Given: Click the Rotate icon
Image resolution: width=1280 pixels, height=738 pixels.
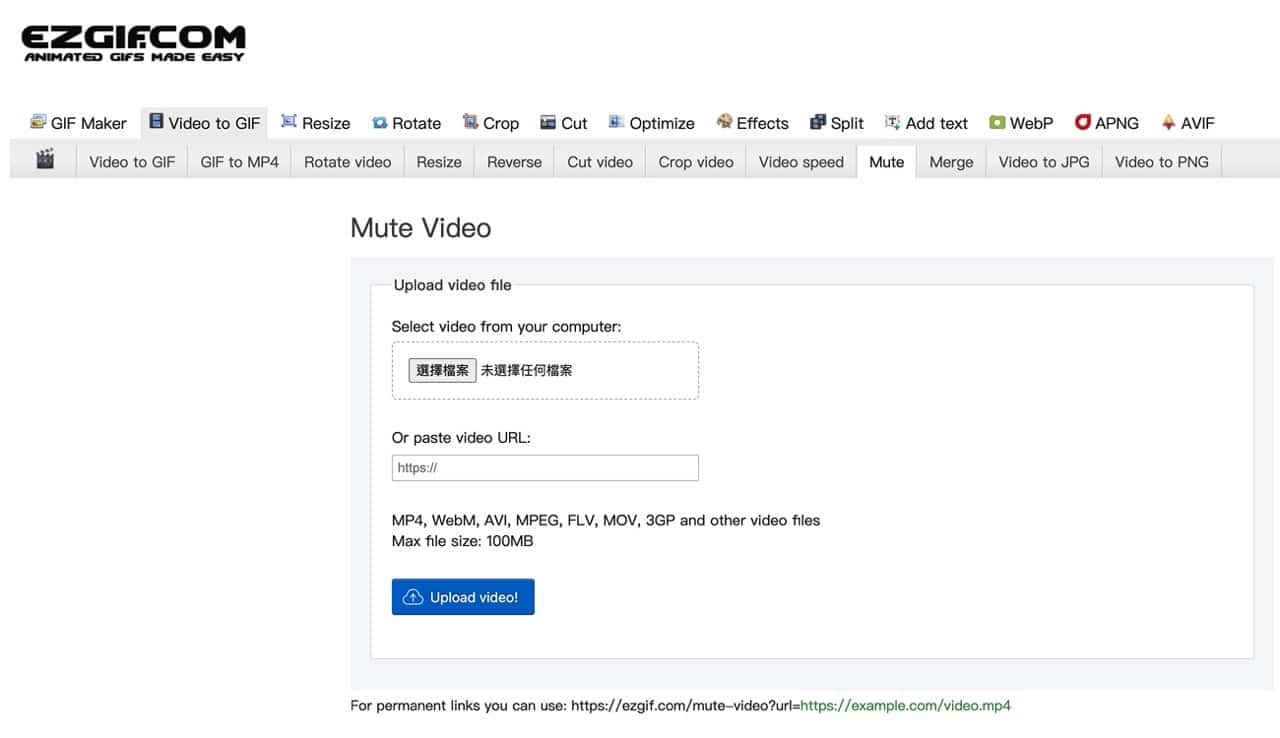Looking at the screenshot, I should pos(380,123).
